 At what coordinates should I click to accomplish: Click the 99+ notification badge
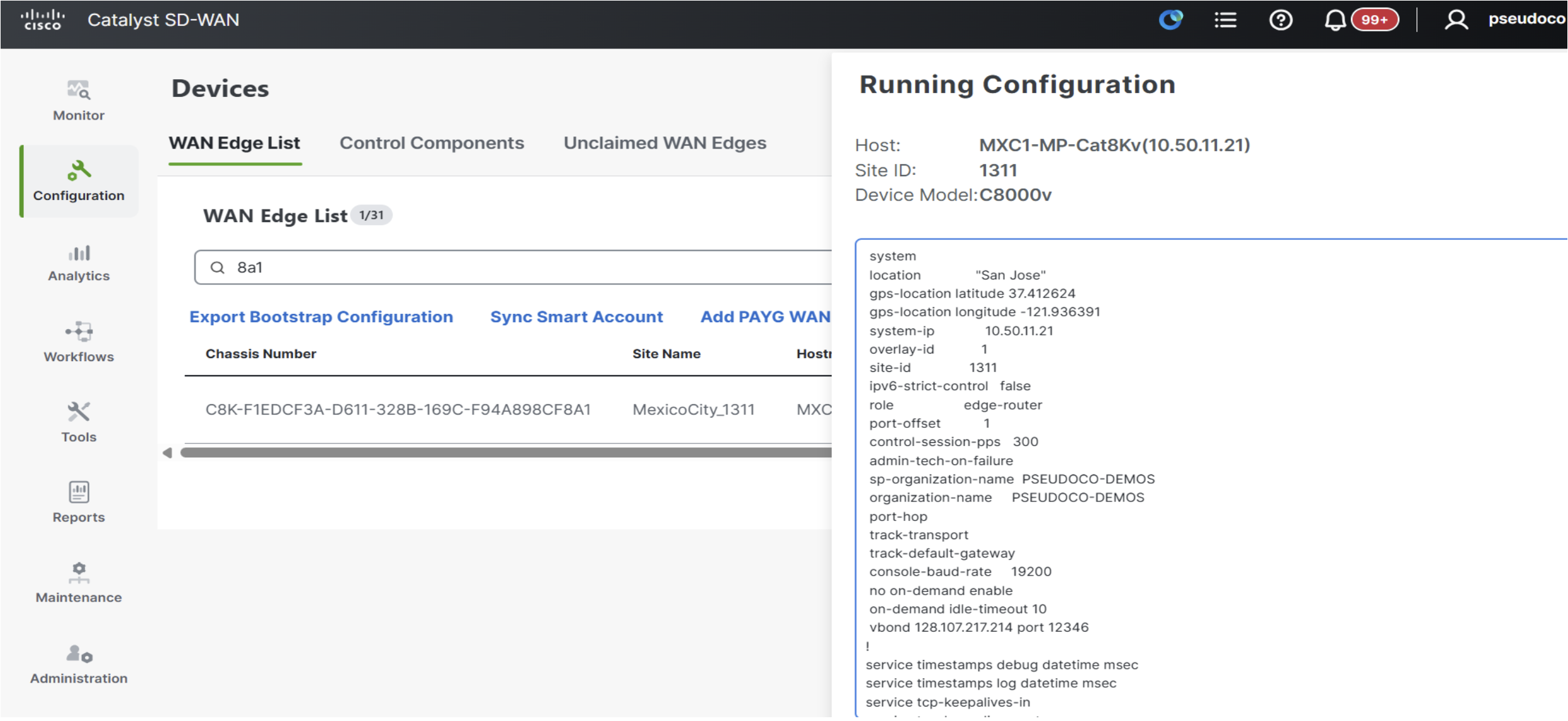[1374, 20]
